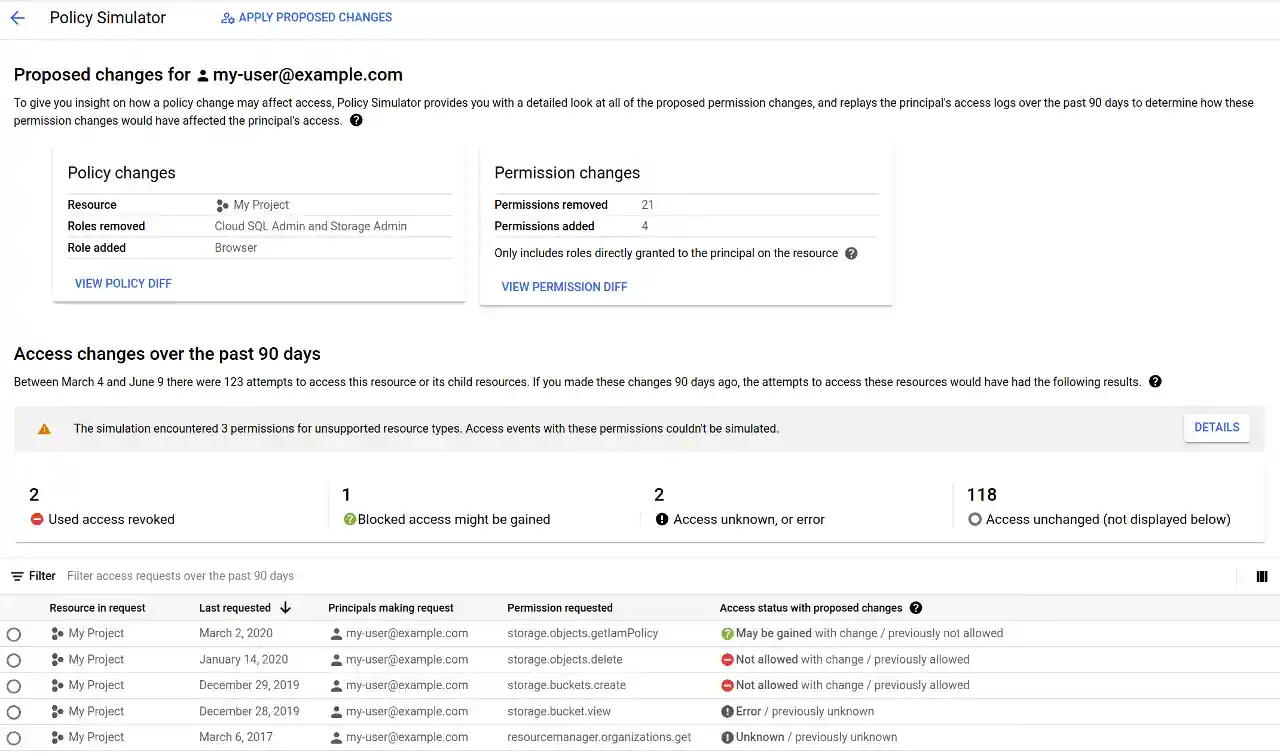Screen dimensions: 1280x756
Task: Click the warning triangle in simulation notice
Action: pos(44,429)
